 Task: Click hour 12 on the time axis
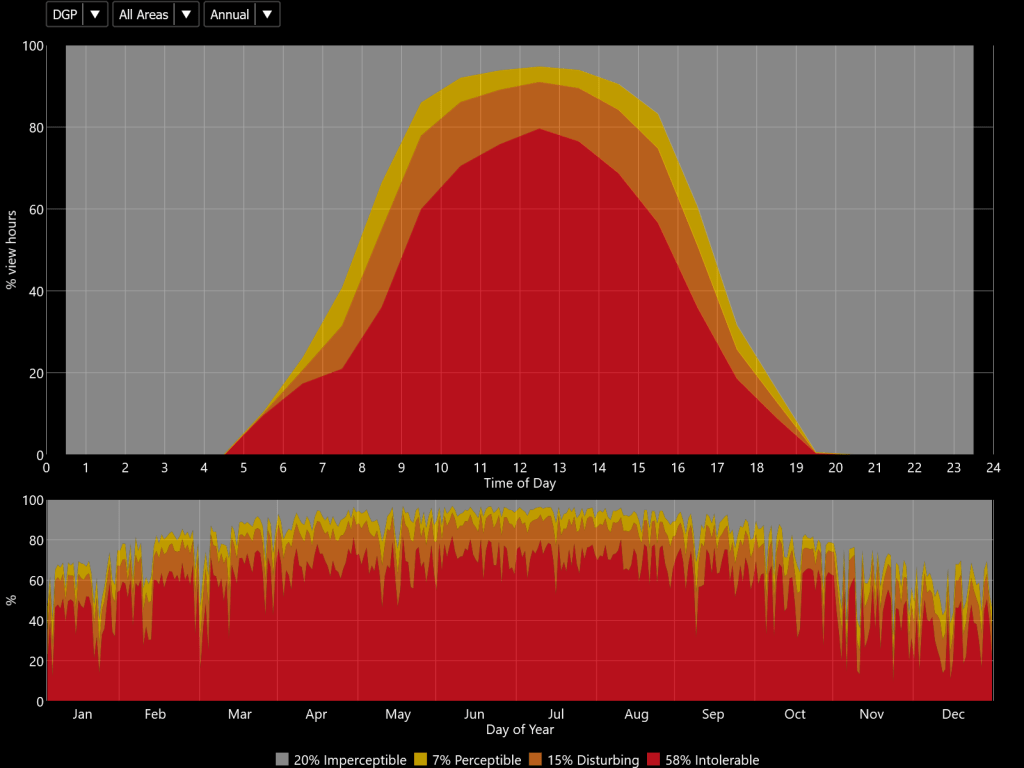click(520, 467)
